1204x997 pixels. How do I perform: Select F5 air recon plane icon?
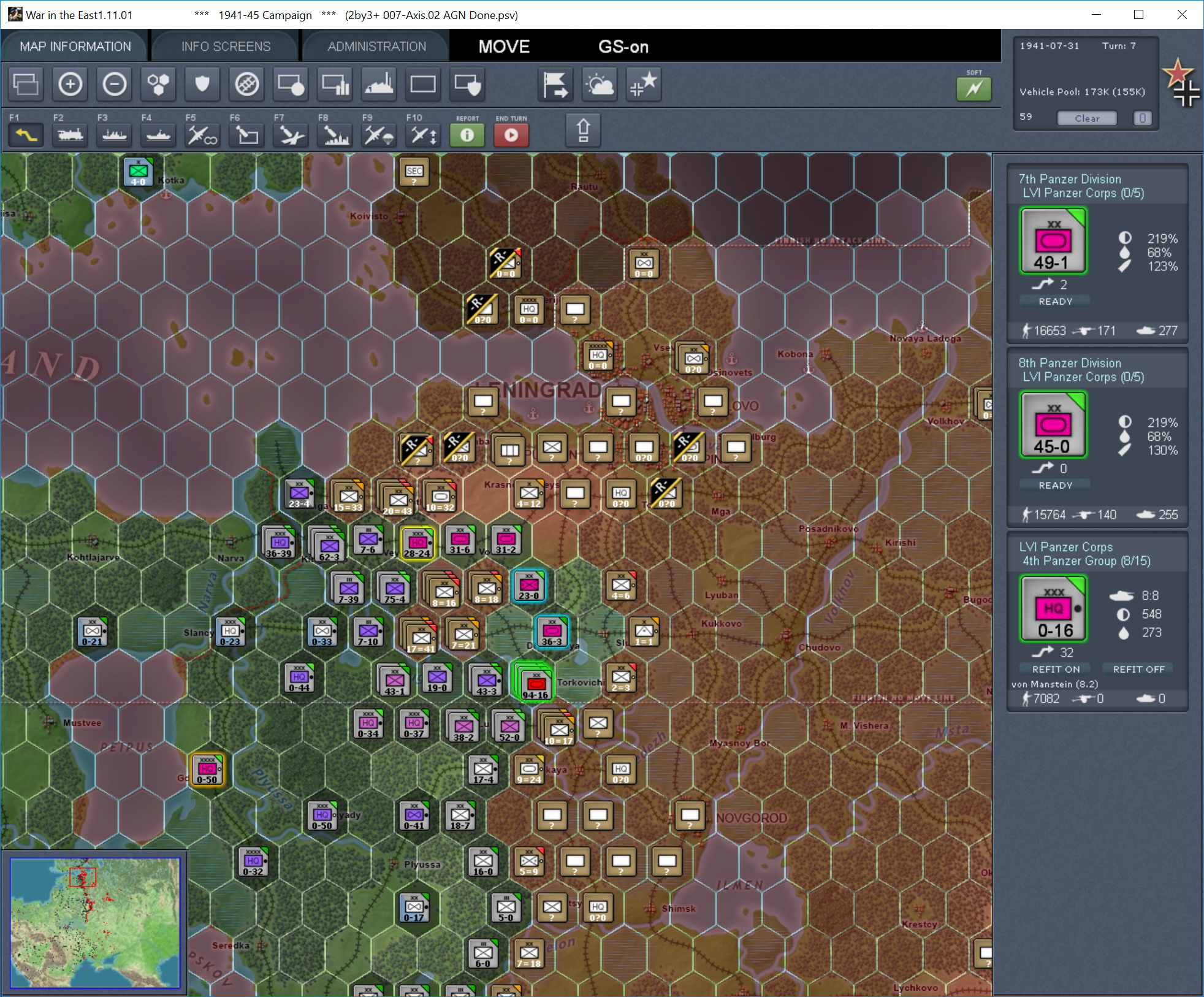click(x=202, y=135)
